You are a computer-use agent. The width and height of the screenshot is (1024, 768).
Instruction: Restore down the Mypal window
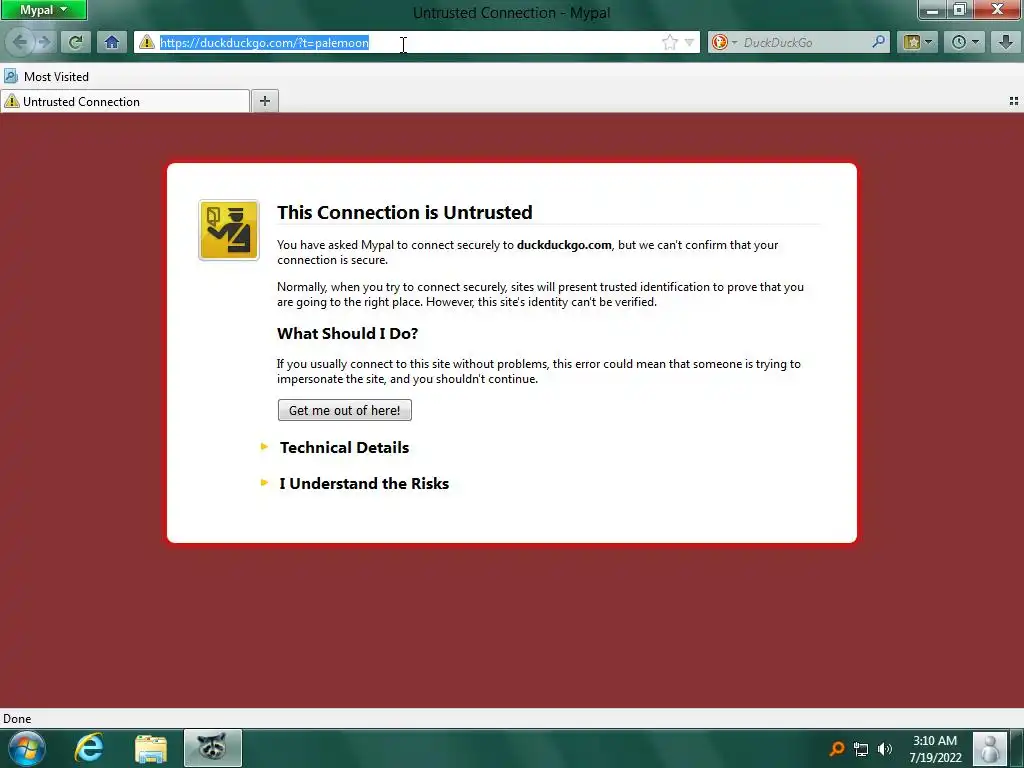coord(960,10)
